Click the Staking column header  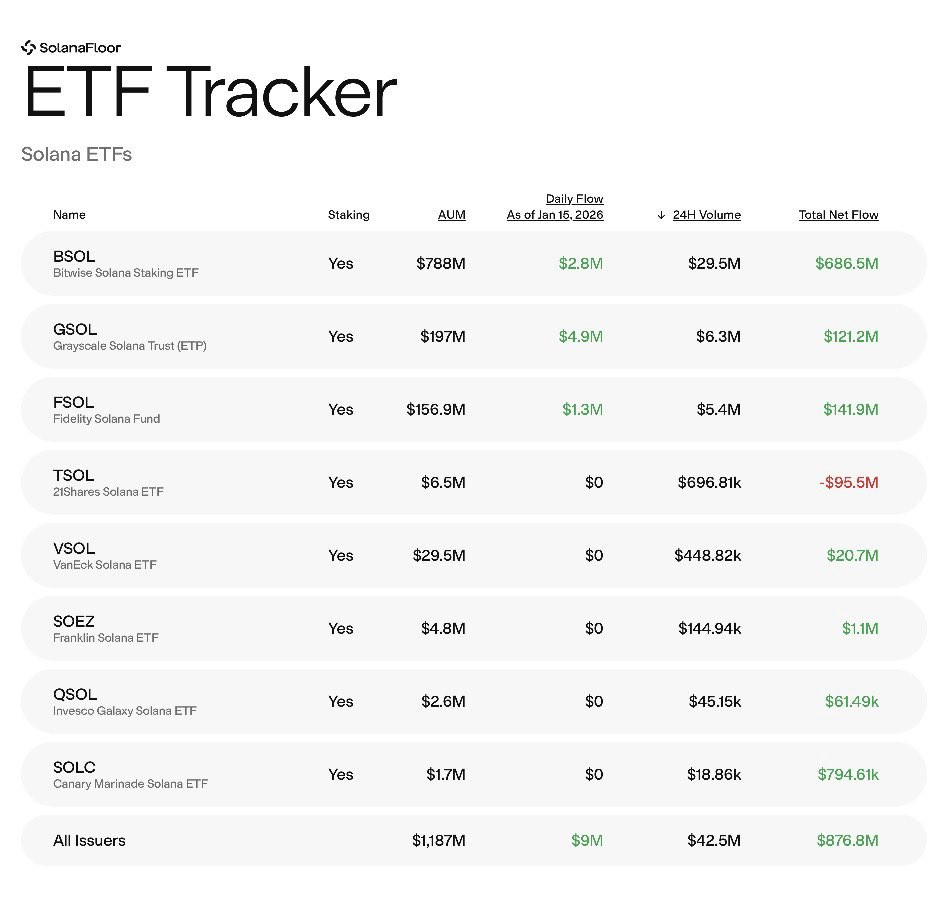pos(348,214)
